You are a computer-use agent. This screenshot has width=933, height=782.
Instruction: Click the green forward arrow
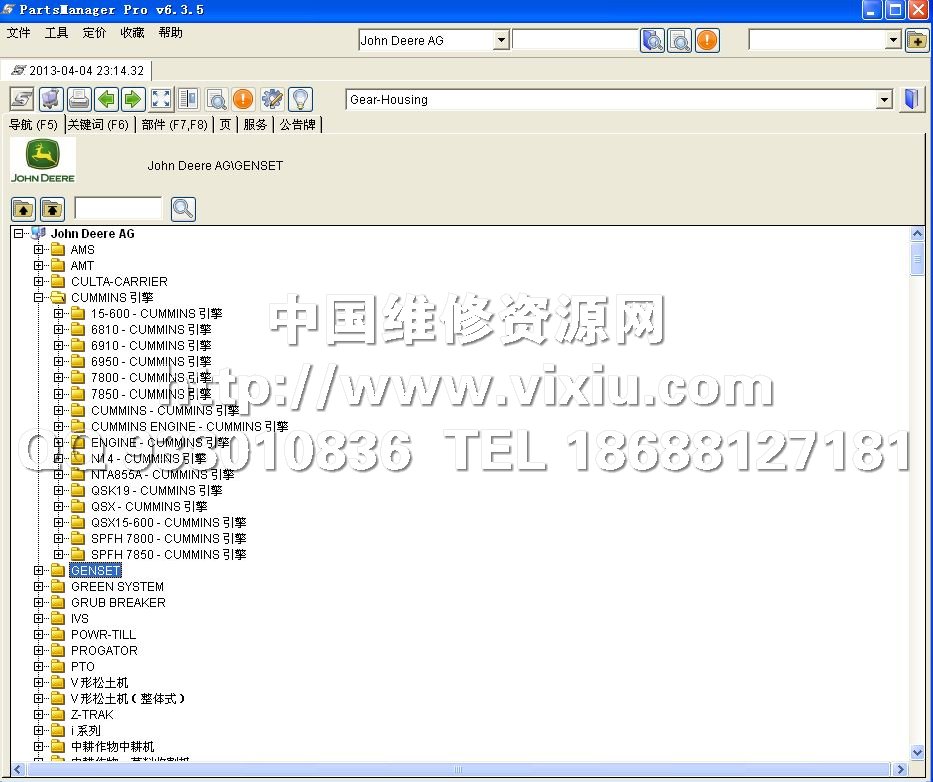[133, 99]
